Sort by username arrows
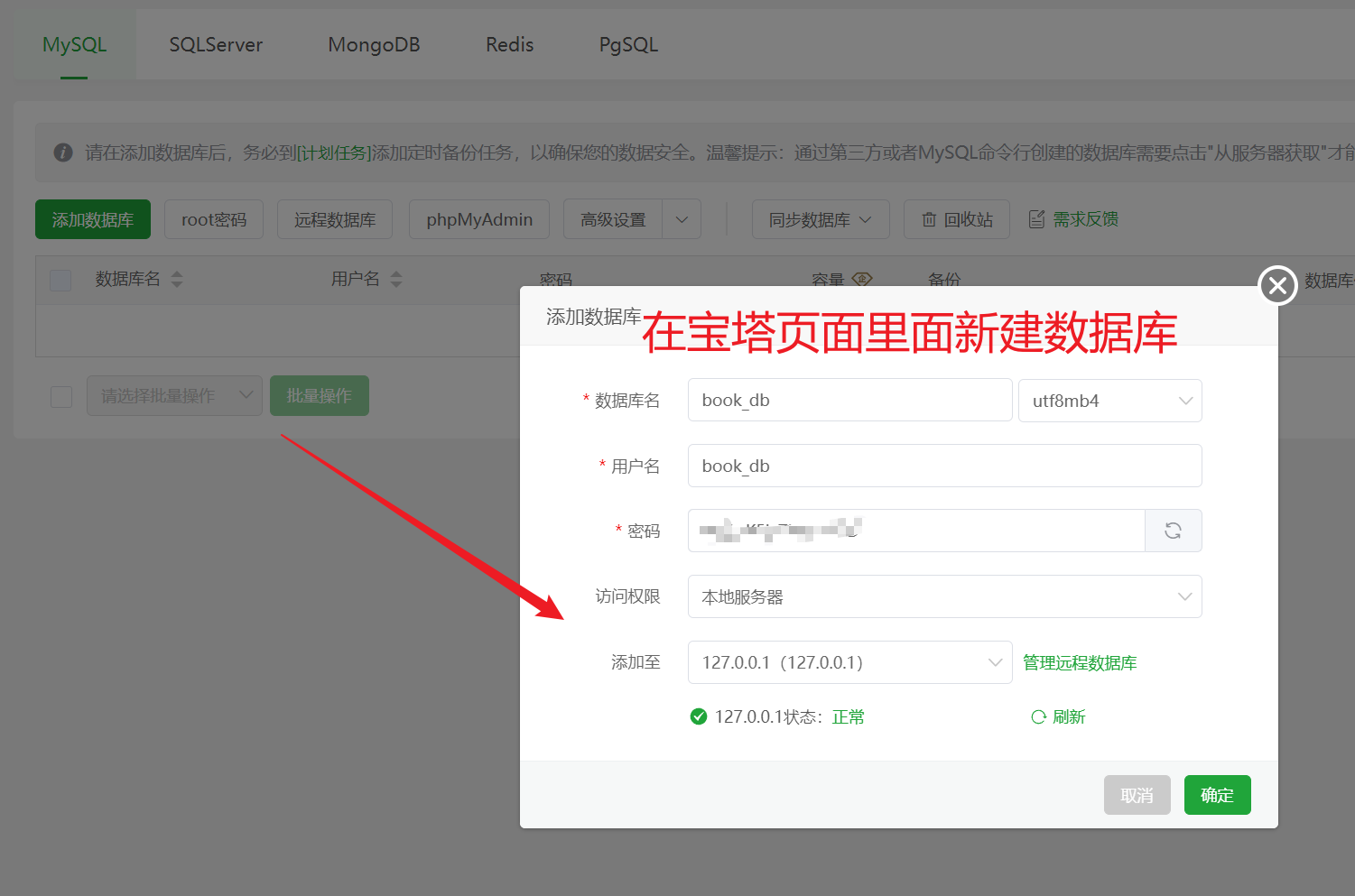1355x896 pixels. [x=396, y=279]
